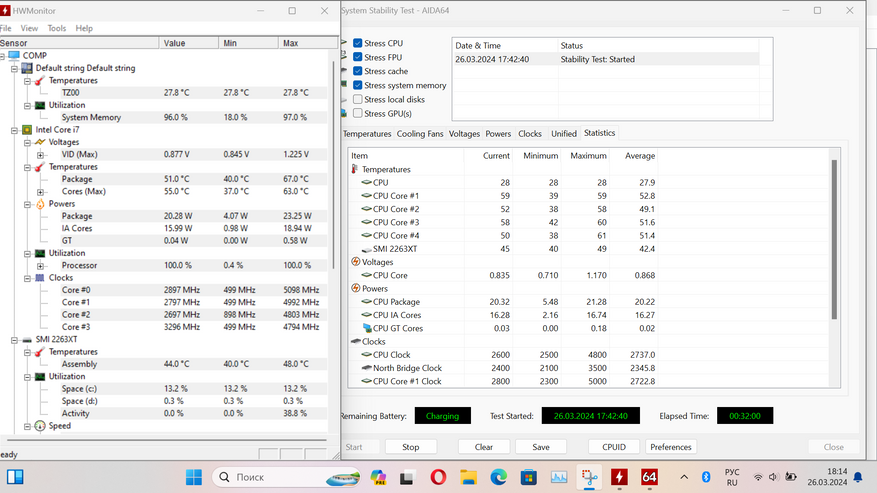Open File Explorer from the taskbar
877x493 pixels.
pyautogui.click(x=467, y=477)
